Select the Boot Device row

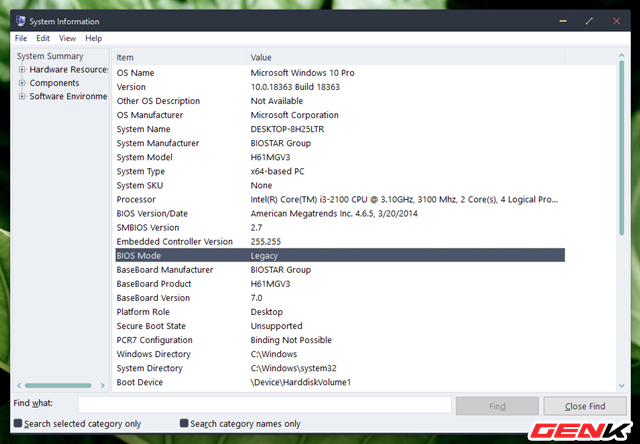340,382
